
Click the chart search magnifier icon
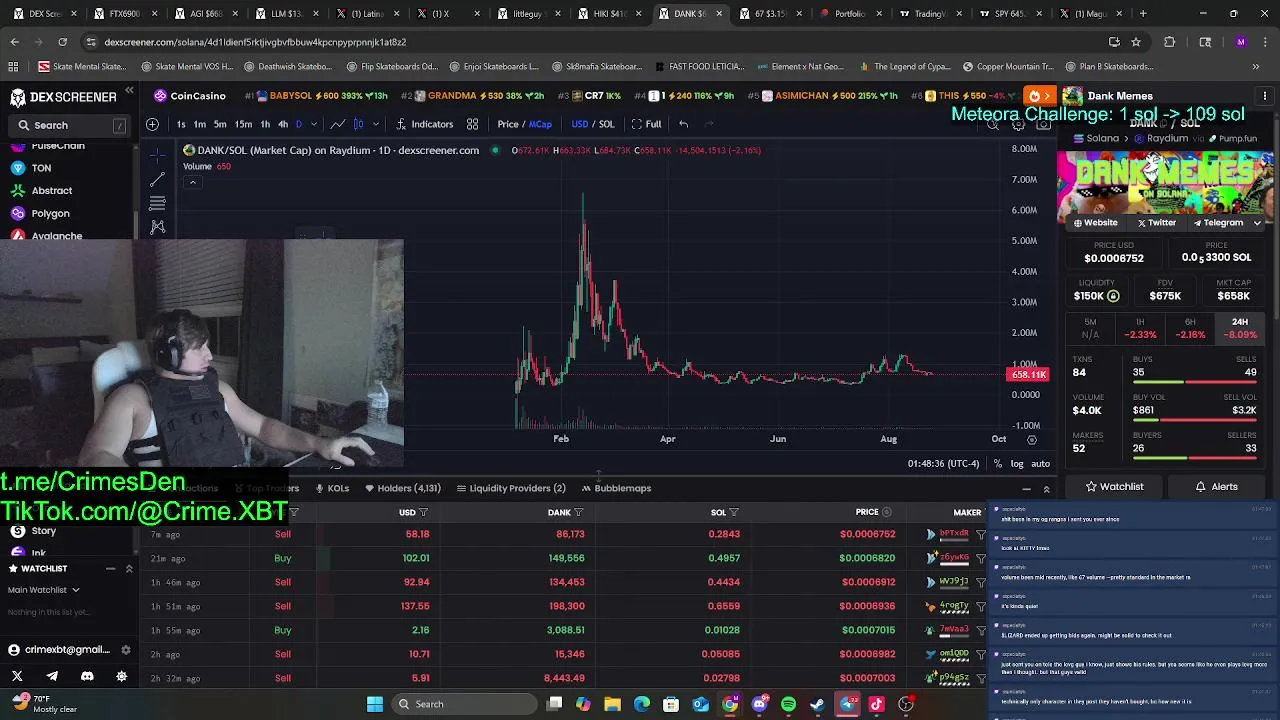pyautogui.click(x=993, y=125)
